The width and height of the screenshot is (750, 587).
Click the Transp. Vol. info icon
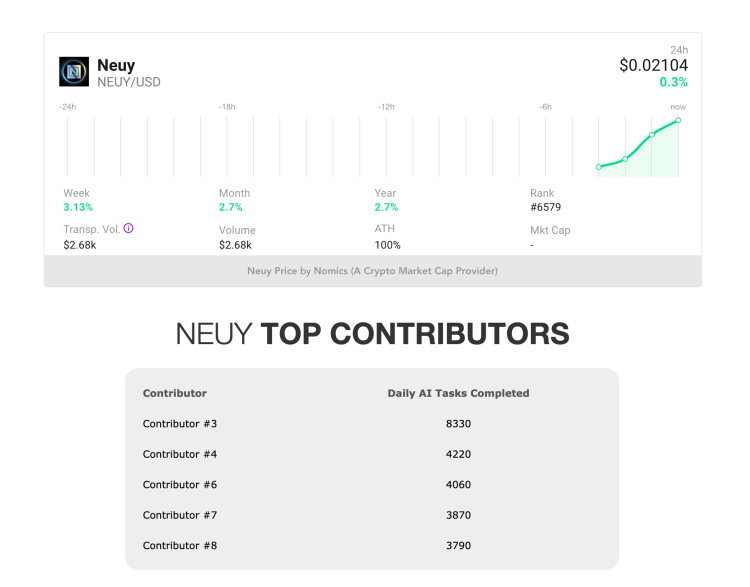pos(128,228)
